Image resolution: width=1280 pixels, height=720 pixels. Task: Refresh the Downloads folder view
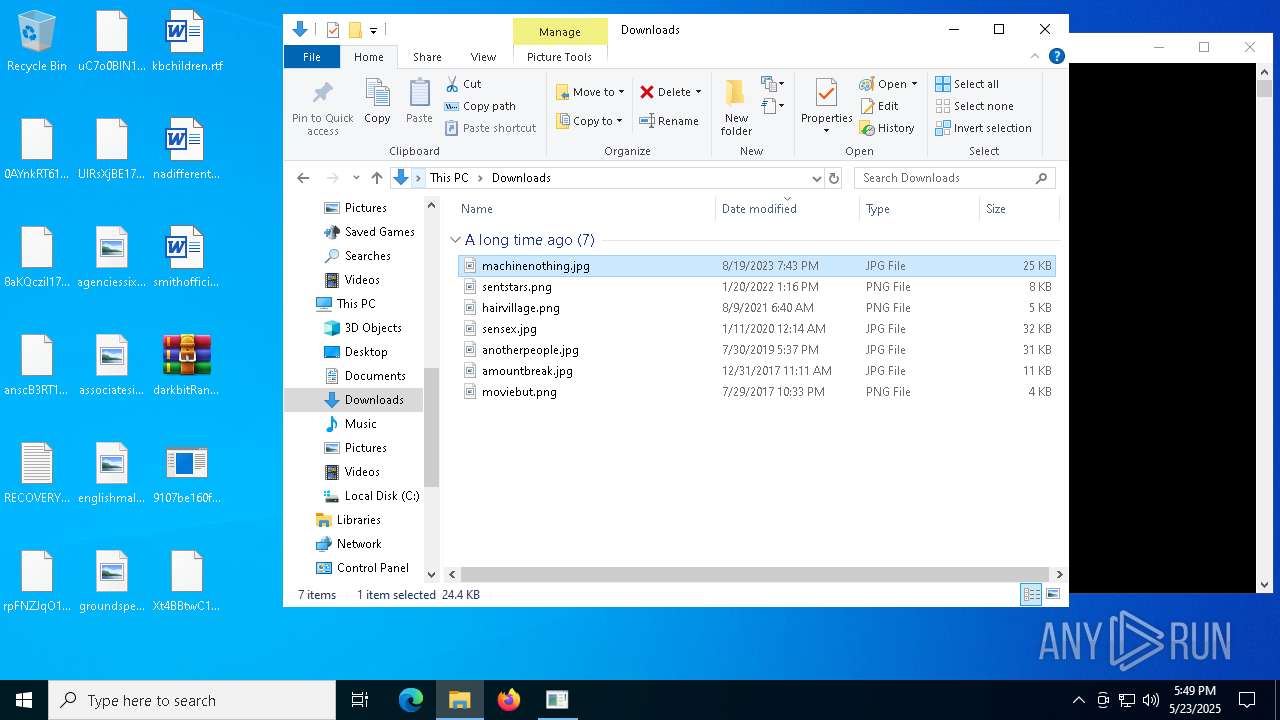tap(834, 178)
